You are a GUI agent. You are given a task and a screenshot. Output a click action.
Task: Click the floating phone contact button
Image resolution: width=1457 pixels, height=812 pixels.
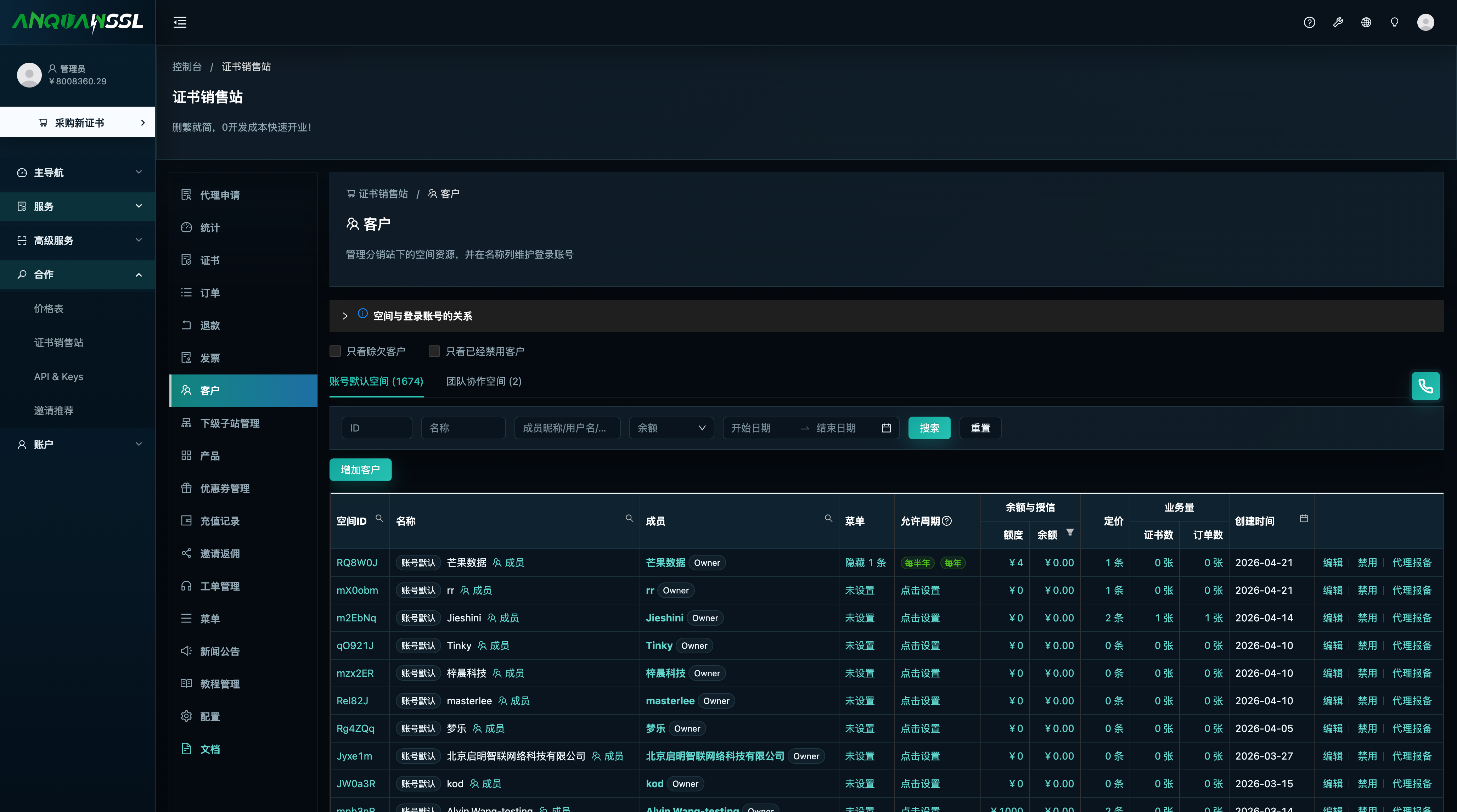(x=1425, y=386)
